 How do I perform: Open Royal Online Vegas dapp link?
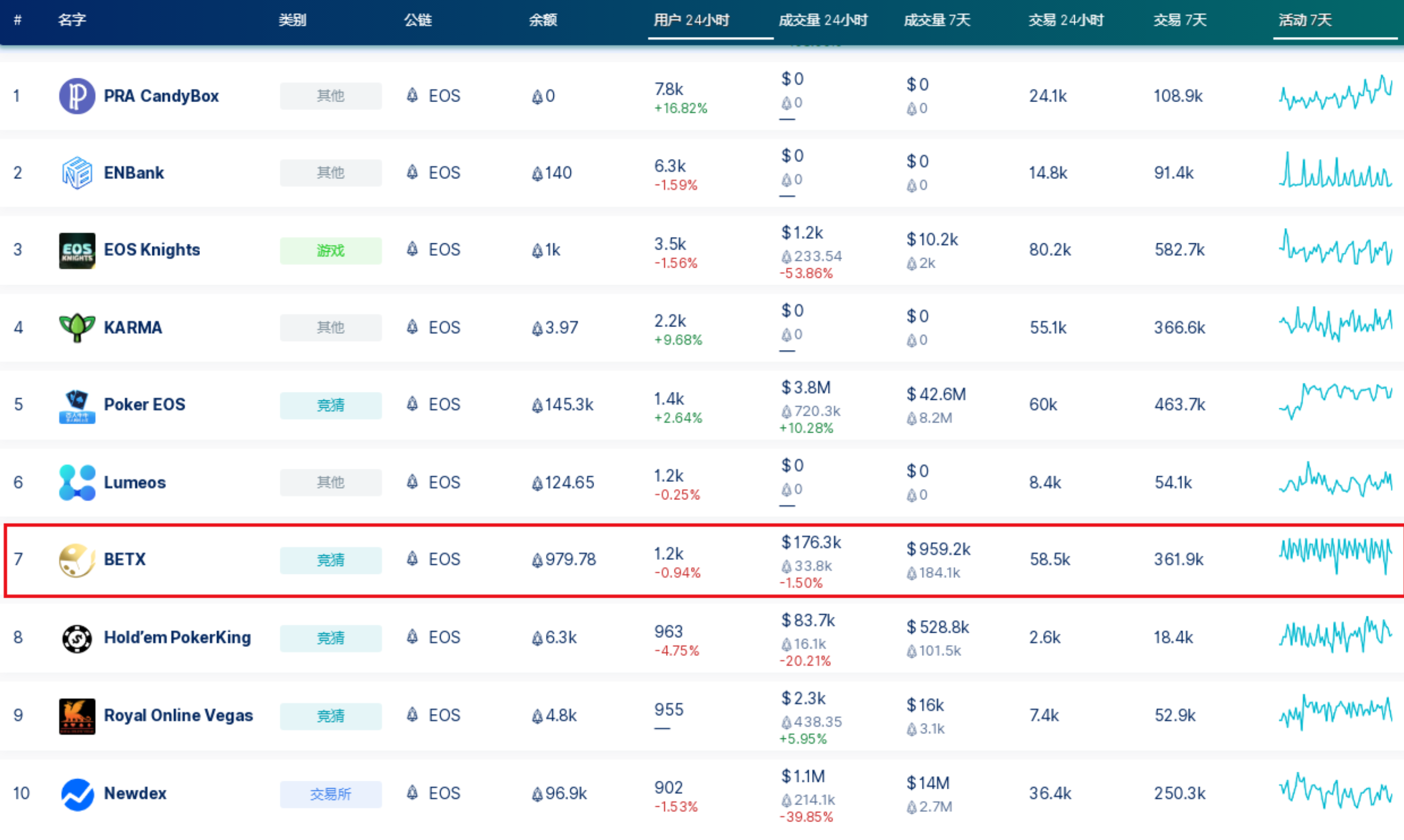click(x=178, y=716)
